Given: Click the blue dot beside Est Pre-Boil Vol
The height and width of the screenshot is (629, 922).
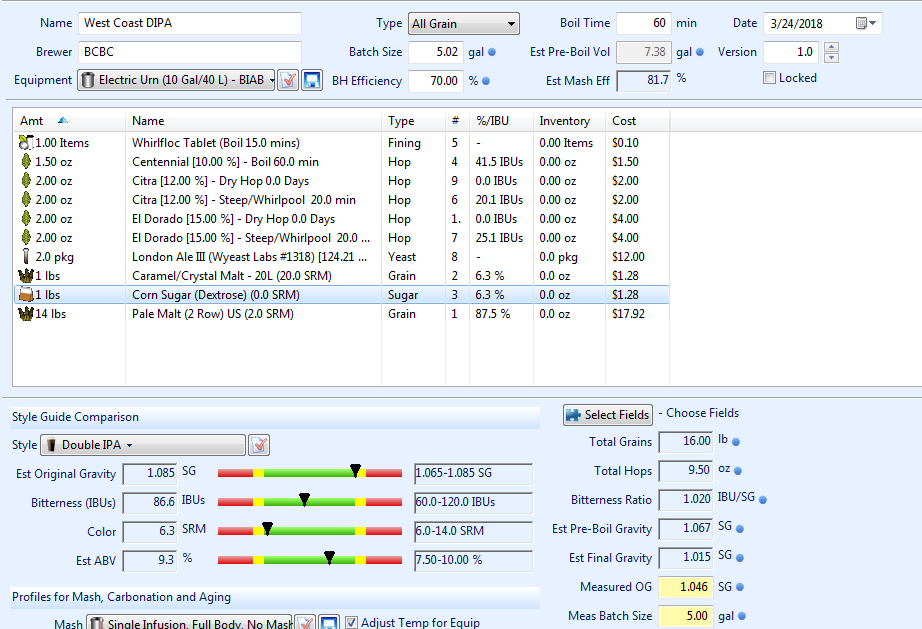Looking at the screenshot, I should [700, 52].
